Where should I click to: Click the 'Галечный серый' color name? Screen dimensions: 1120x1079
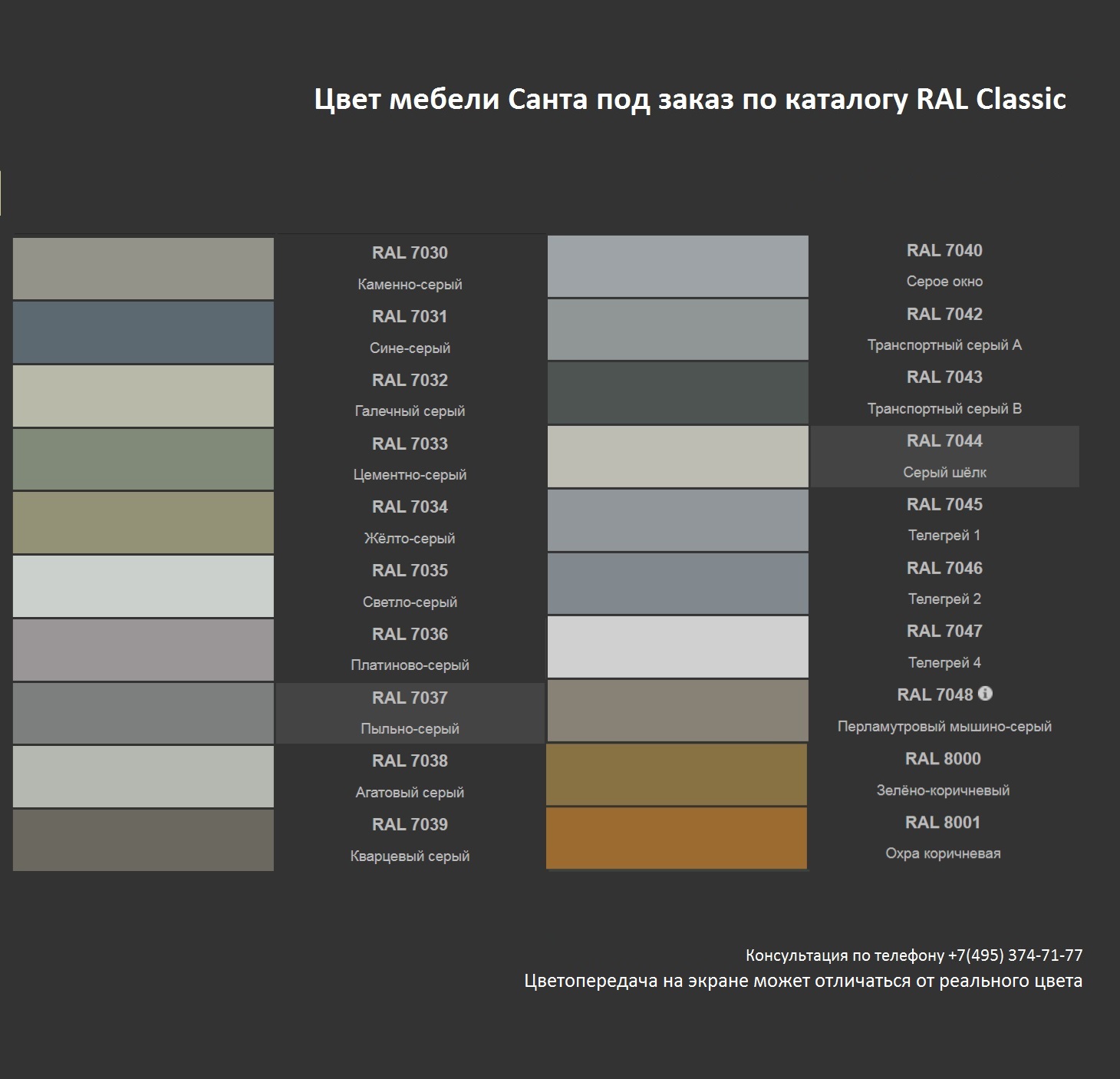[x=410, y=411]
